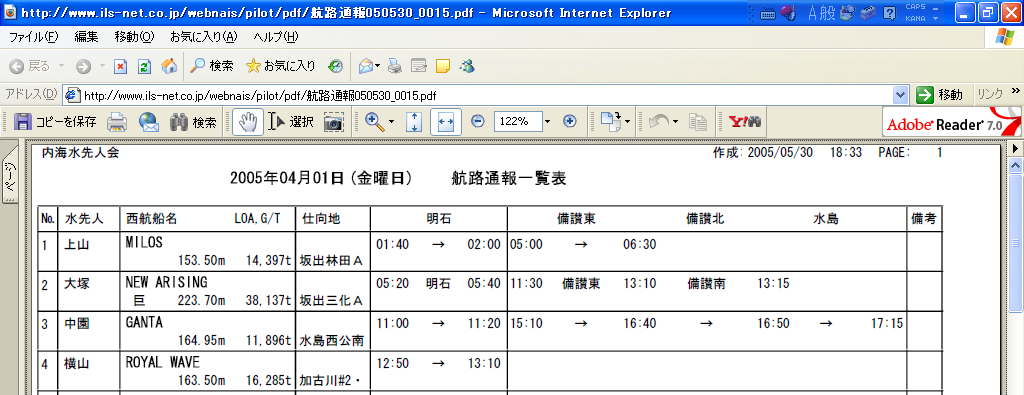Click the 122% zoom field
This screenshot has height=395, width=1024.
point(517,121)
